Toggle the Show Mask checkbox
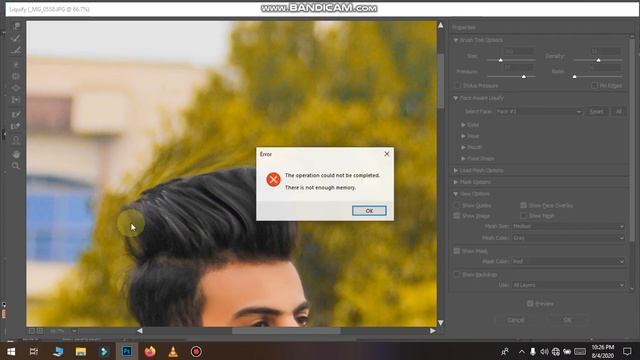The height and width of the screenshot is (360, 640). (457, 251)
